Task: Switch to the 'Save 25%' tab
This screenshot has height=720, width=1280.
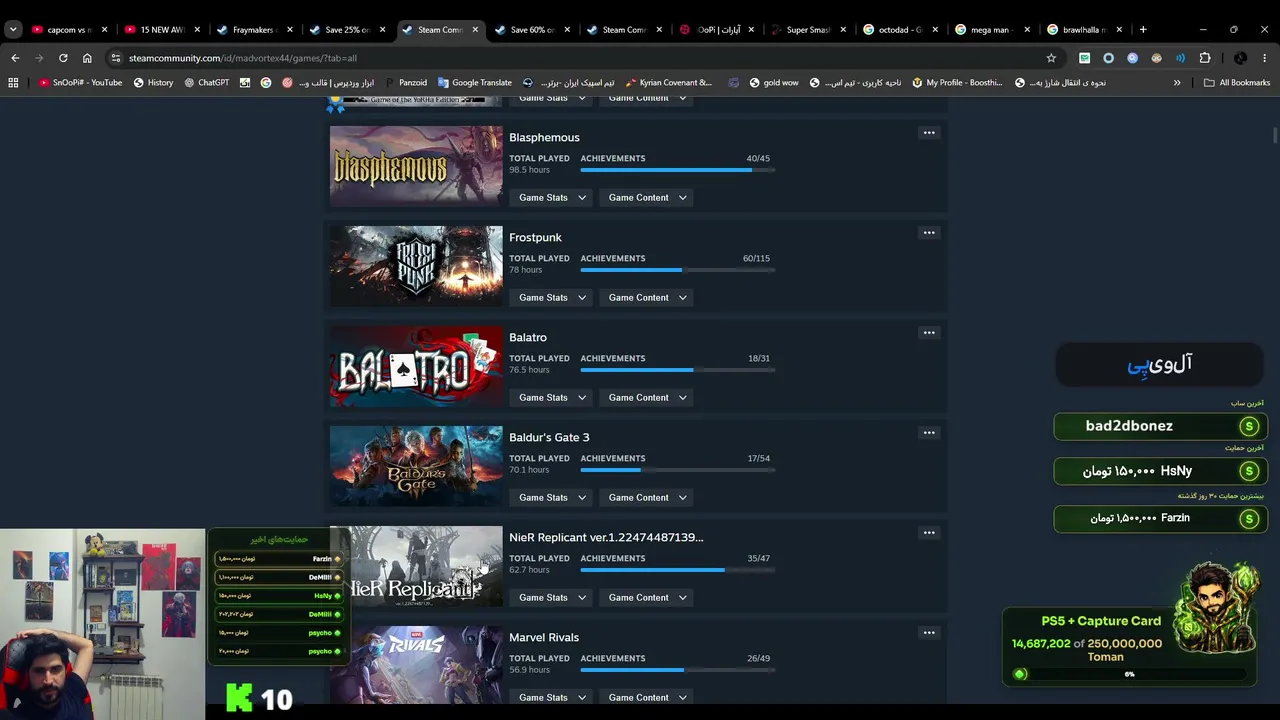Action: (347, 30)
